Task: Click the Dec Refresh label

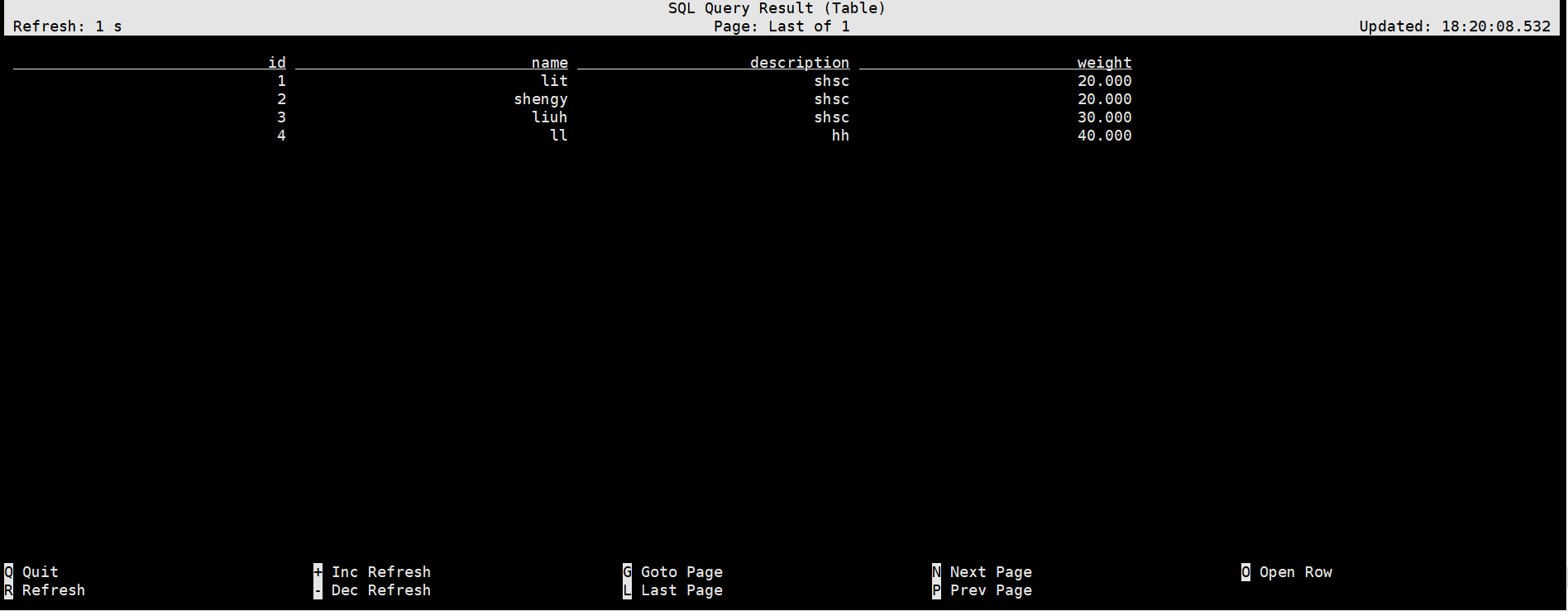Action: click(381, 590)
